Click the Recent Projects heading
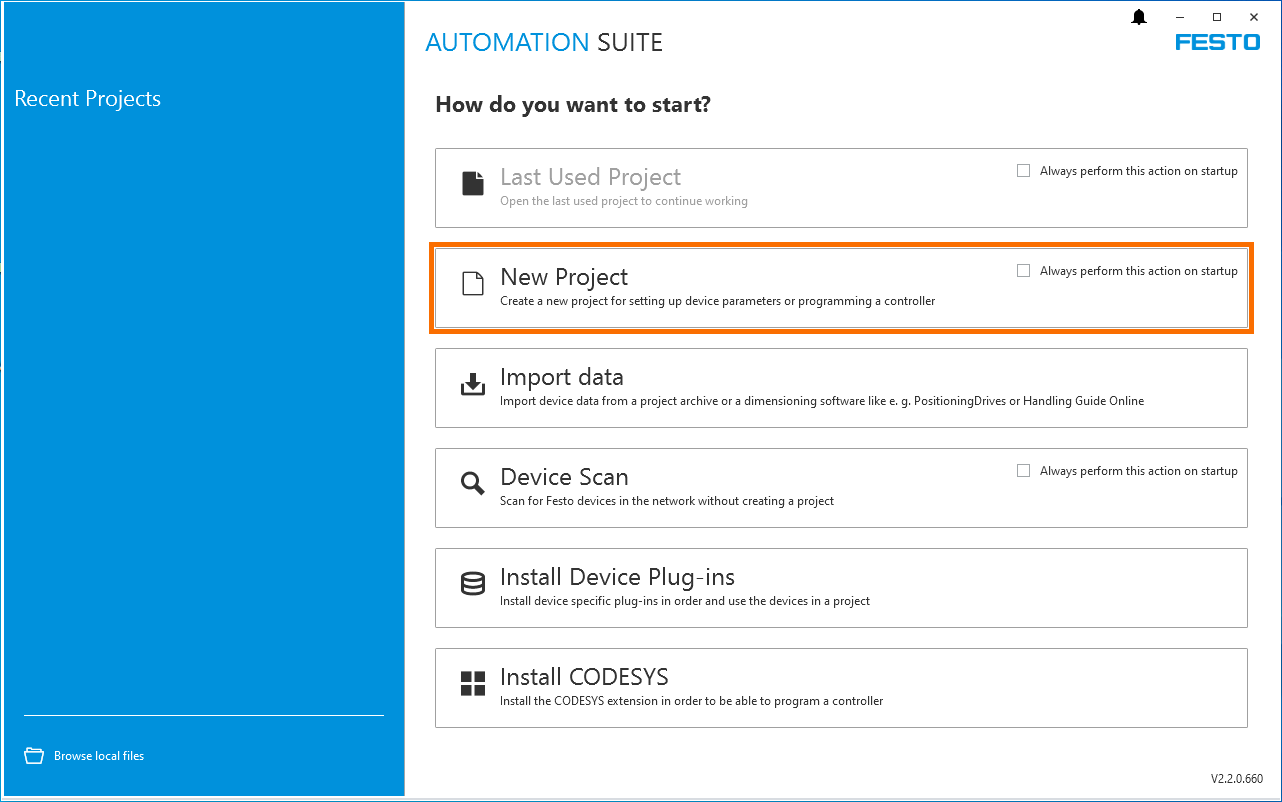This screenshot has height=802, width=1282. (88, 99)
